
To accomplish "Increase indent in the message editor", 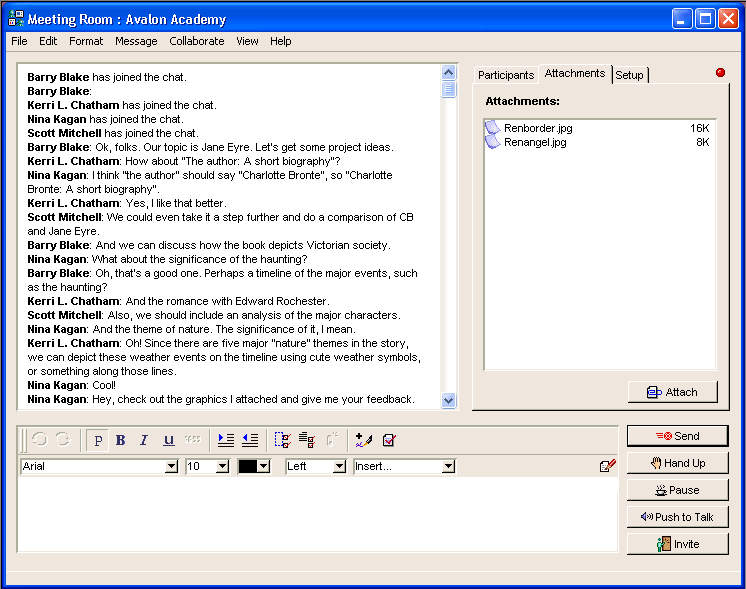I will [x=226, y=440].
